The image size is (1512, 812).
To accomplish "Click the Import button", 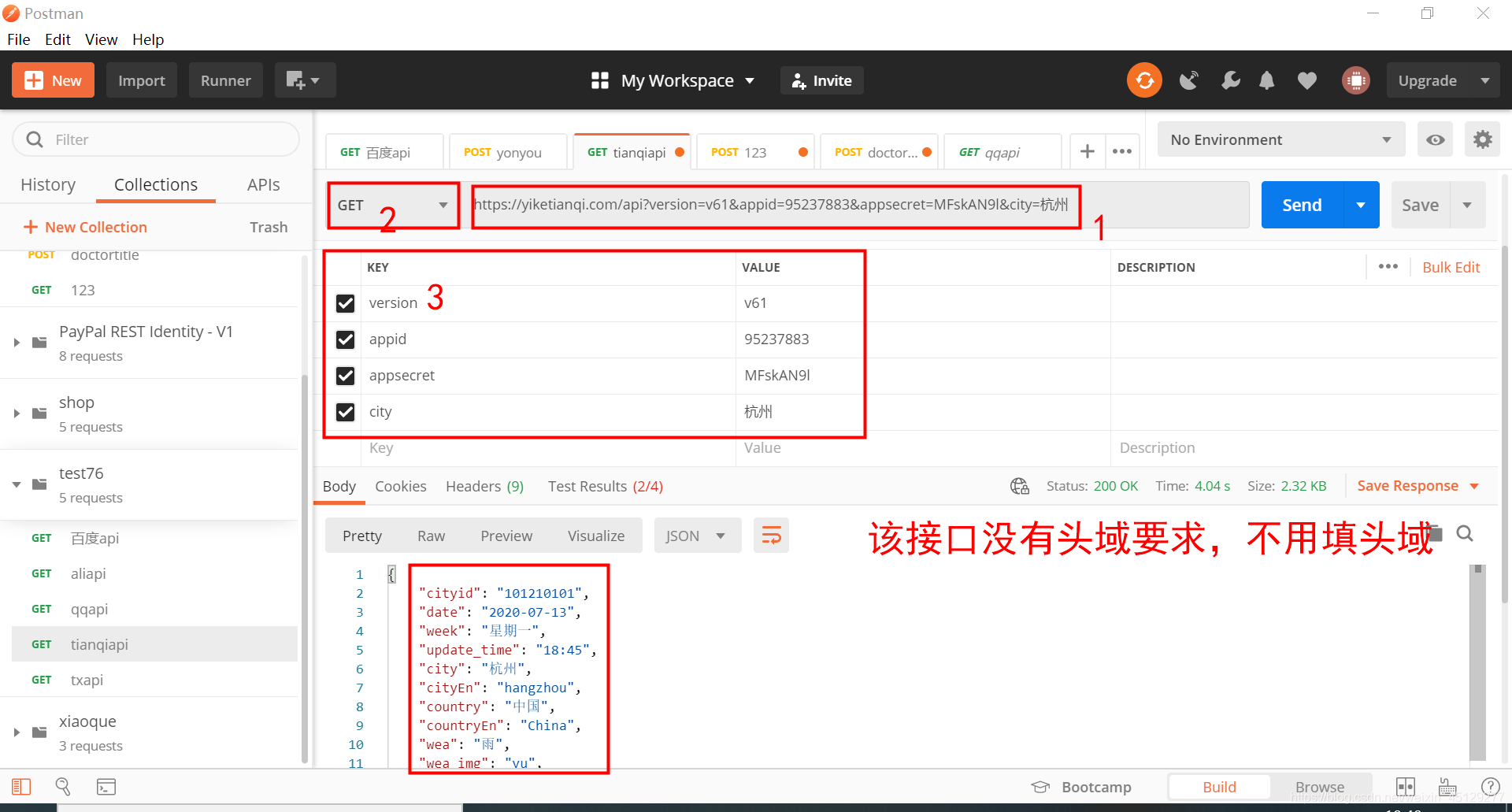I will tap(142, 80).
